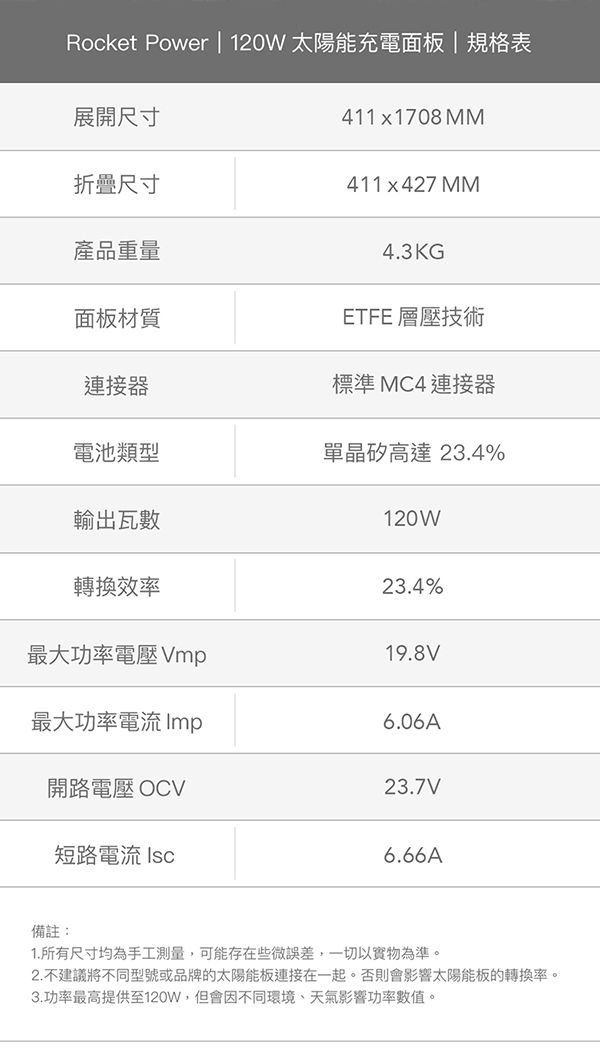Click the 4.3KG weight value
600x1056 pixels.
click(413, 252)
